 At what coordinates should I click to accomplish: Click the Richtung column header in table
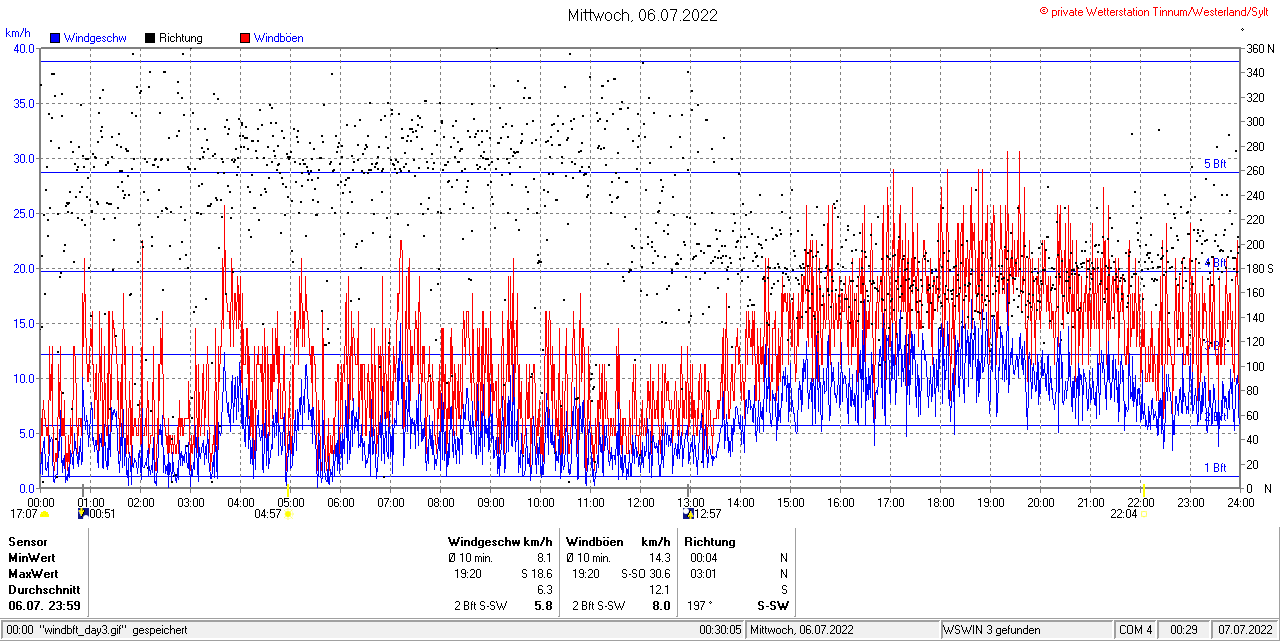point(710,542)
